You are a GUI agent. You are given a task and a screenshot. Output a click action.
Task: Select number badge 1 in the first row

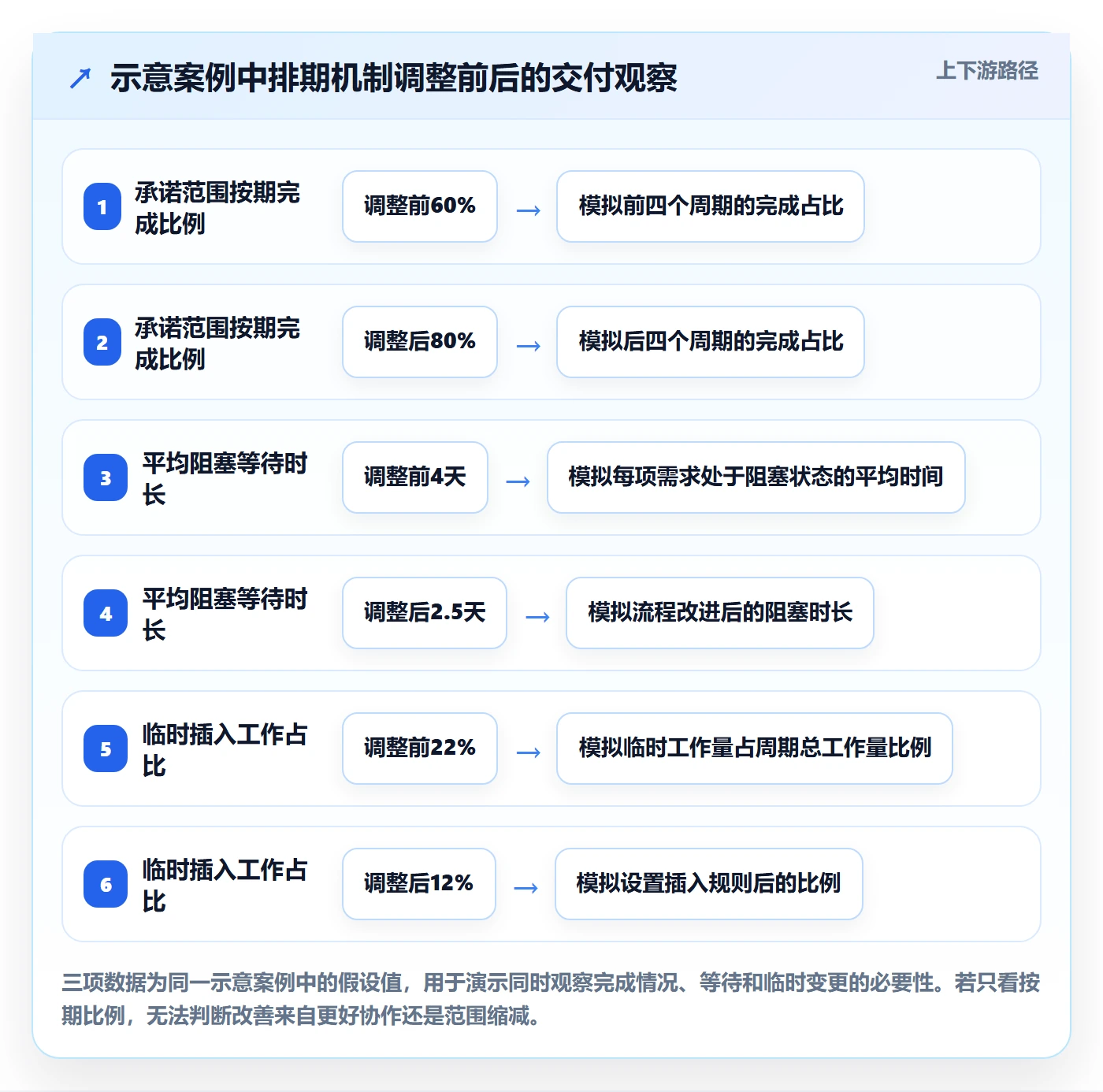[102, 206]
